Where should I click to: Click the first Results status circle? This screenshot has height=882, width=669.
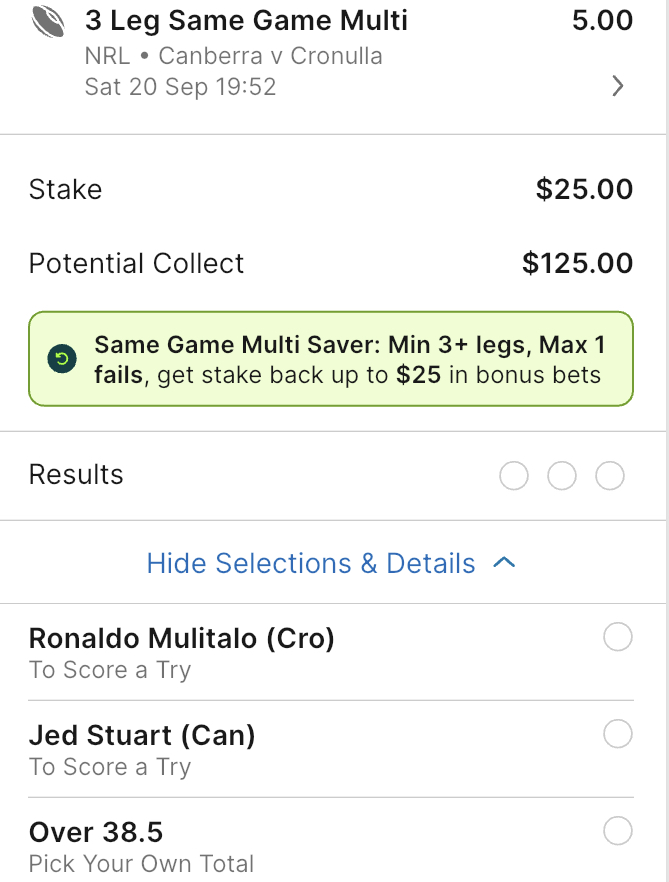[514, 475]
